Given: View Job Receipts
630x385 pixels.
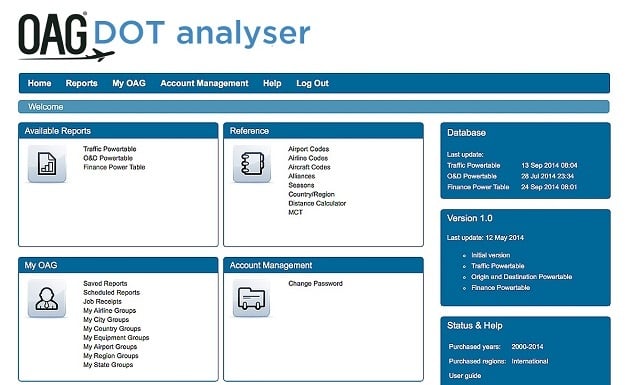Looking at the screenshot, I should tap(102, 301).
